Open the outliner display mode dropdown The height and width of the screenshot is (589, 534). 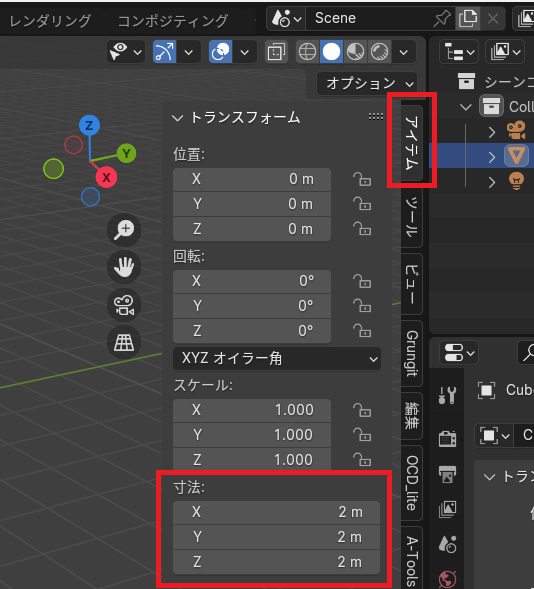coord(505,51)
